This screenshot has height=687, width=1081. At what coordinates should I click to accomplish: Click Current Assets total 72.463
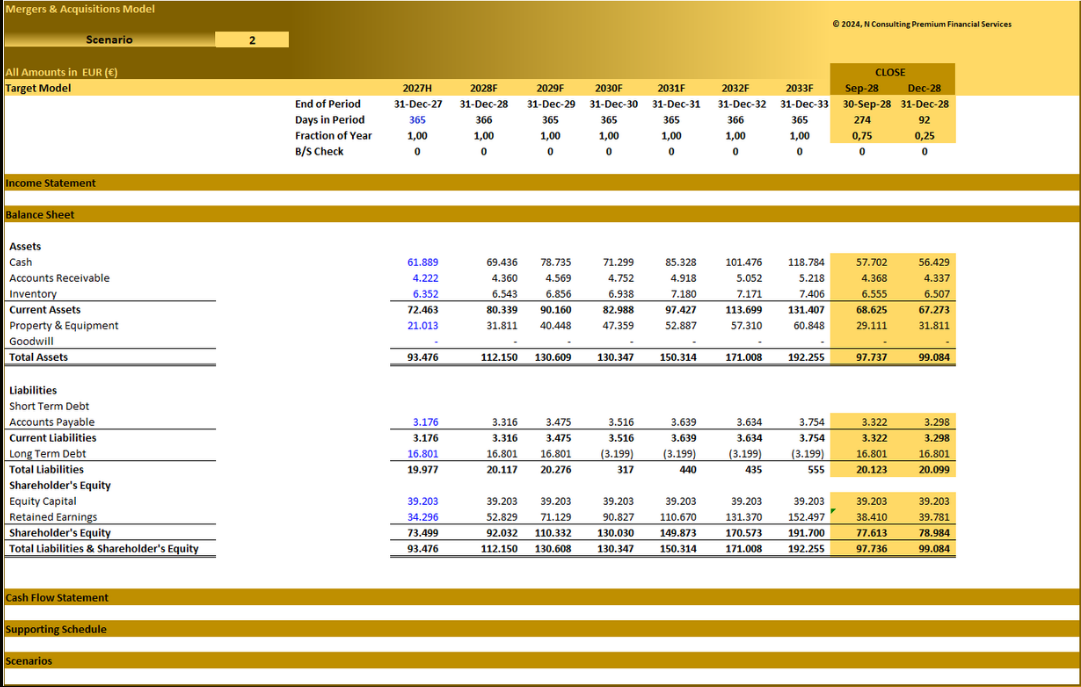(x=423, y=310)
